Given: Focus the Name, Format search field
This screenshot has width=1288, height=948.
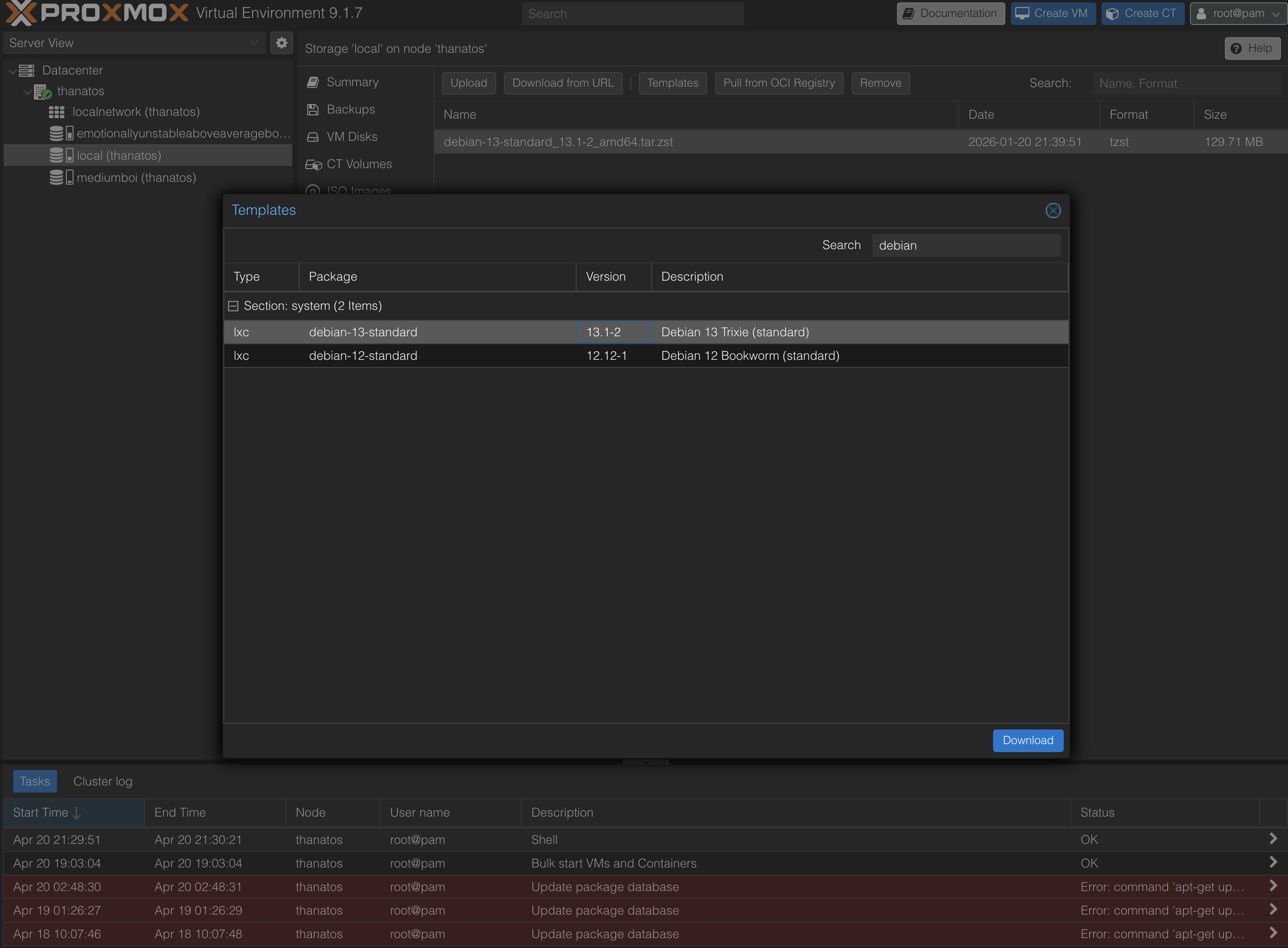Looking at the screenshot, I should coord(1186,83).
